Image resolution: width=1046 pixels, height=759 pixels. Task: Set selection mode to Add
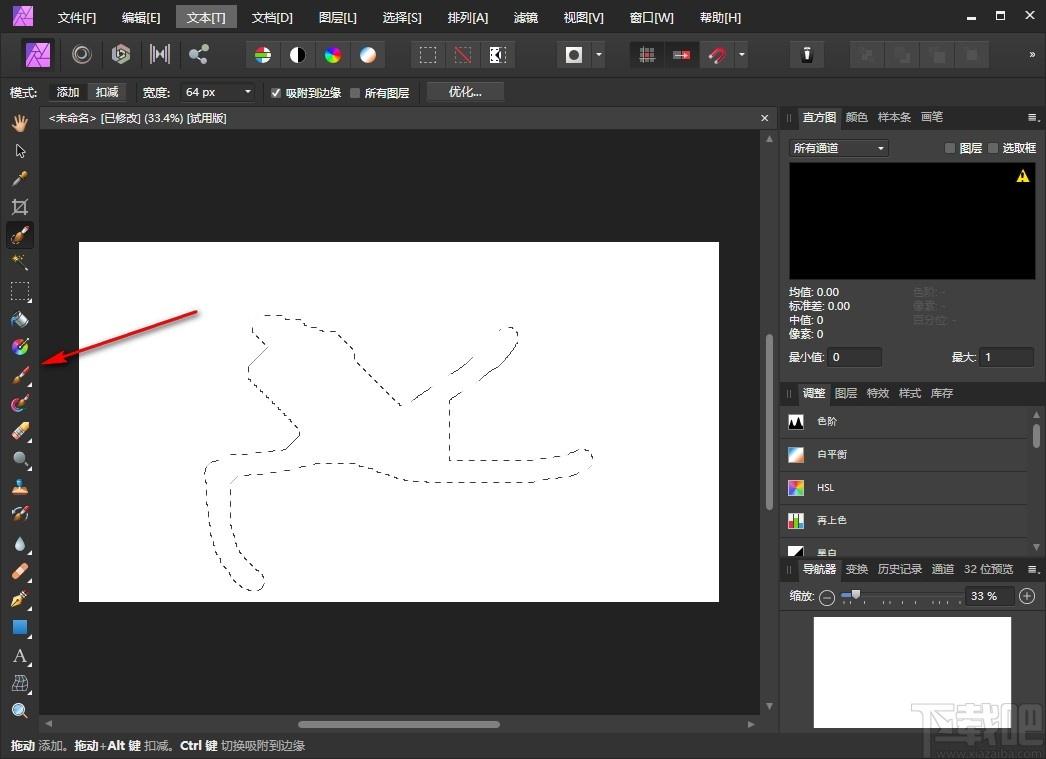[x=68, y=92]
